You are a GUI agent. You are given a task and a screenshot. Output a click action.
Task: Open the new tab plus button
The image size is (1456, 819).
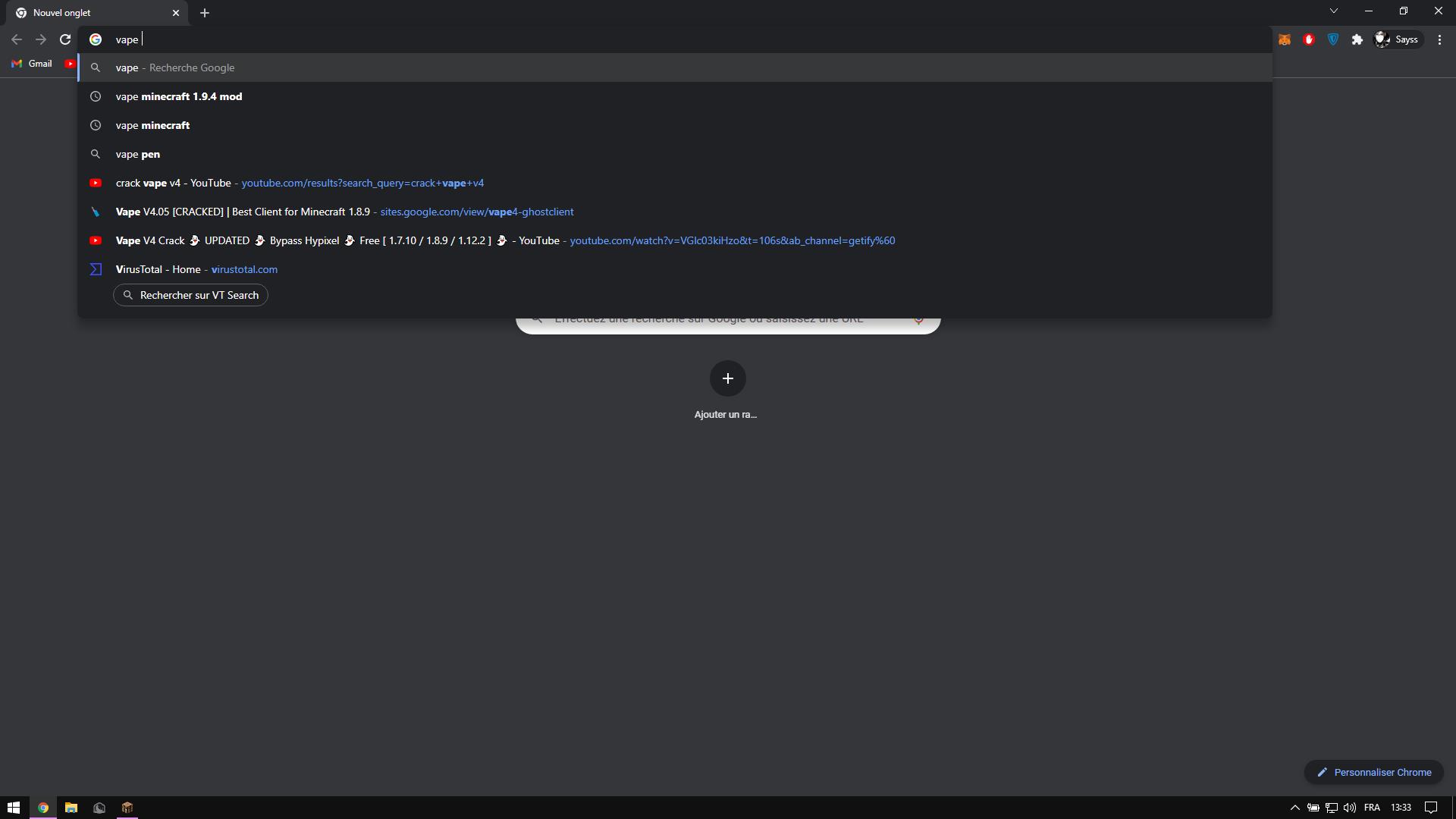205,13
